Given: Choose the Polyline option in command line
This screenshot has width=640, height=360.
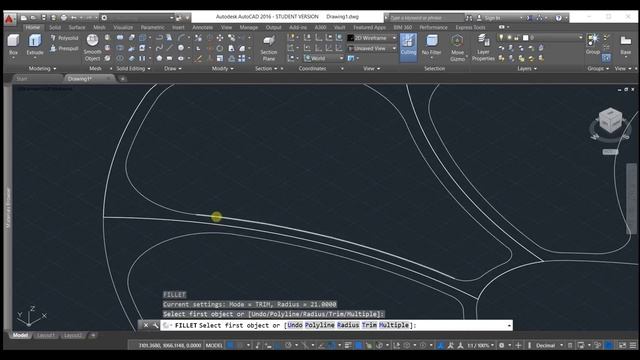Looking at the screenshot, I should coord(320,325).
